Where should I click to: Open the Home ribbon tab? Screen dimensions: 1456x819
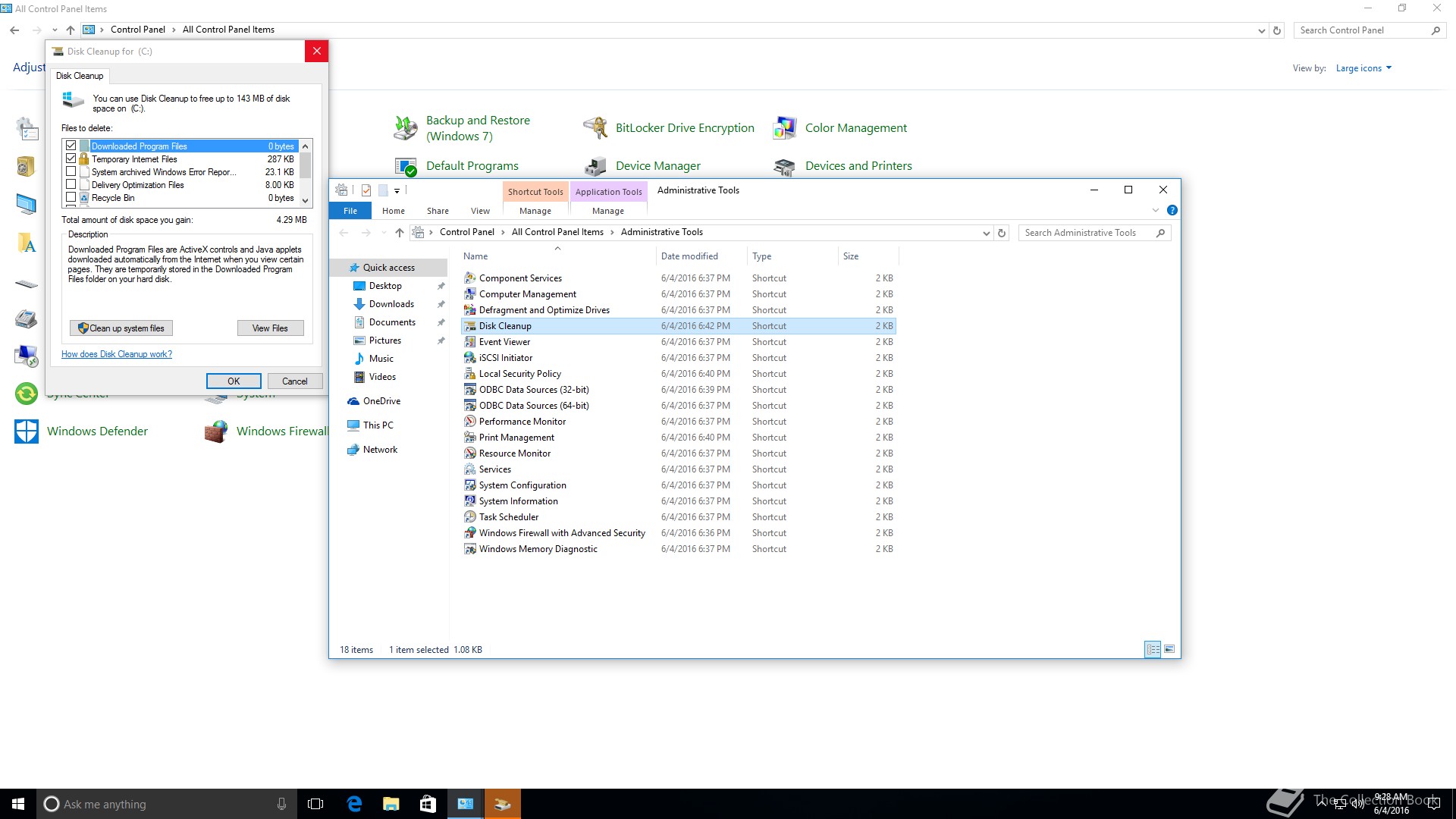(393, 211)
